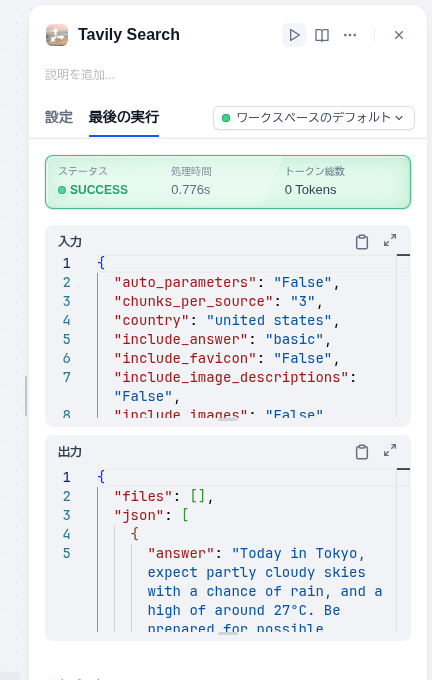
Task: Select the 最後の実行 tab
Action: tap(124, 117)
